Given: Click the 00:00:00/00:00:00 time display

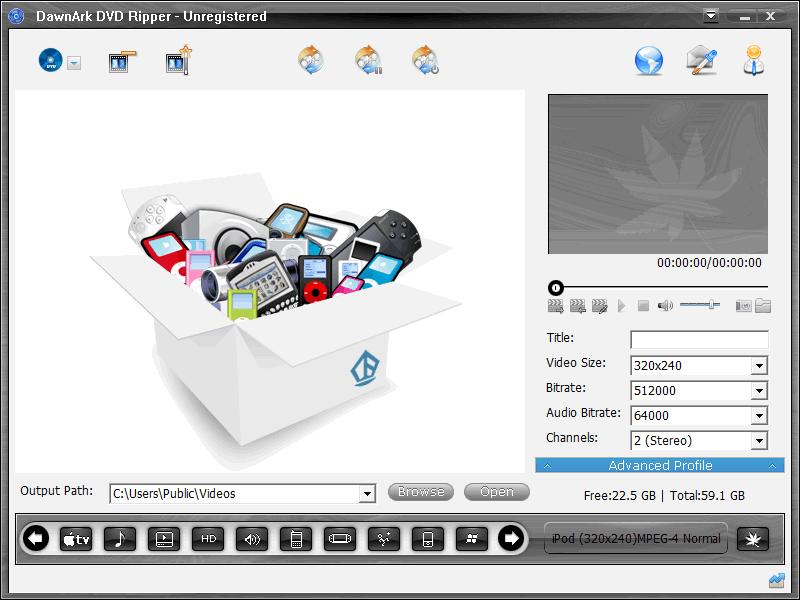Looking at the screenshot, I should pyautogui.click(x=709, y=263).
